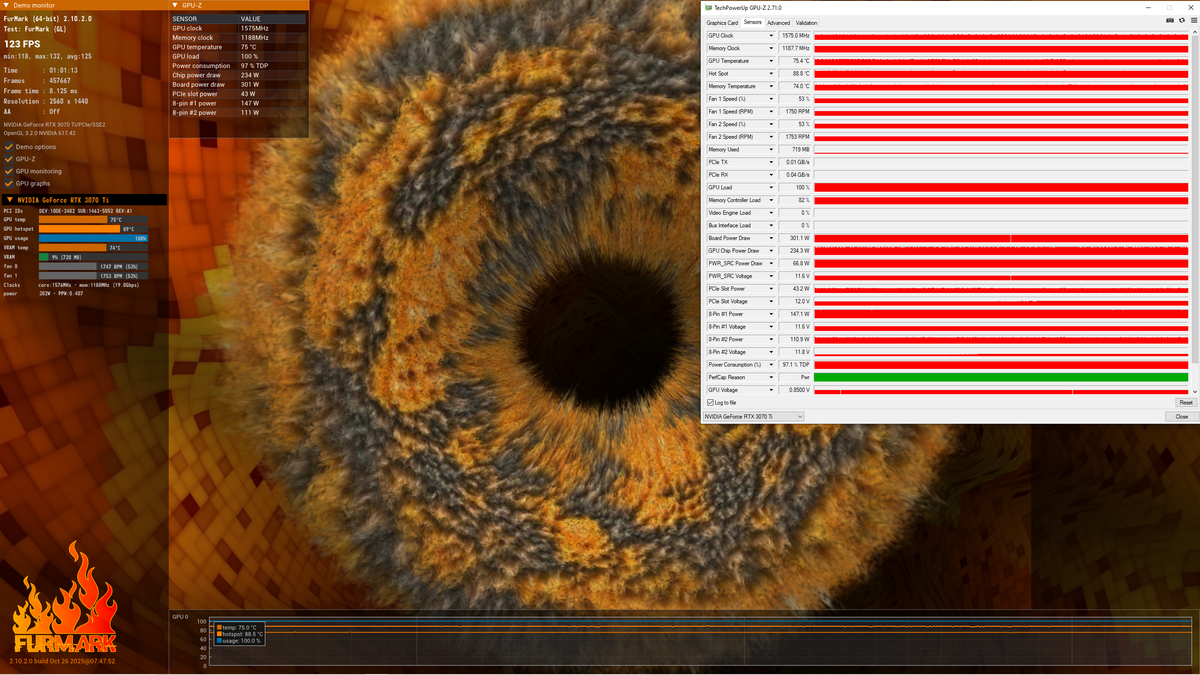Click the GPU Temperature sensor graph
This screenshot has height=675, width=1200.
coord(1001,61)
